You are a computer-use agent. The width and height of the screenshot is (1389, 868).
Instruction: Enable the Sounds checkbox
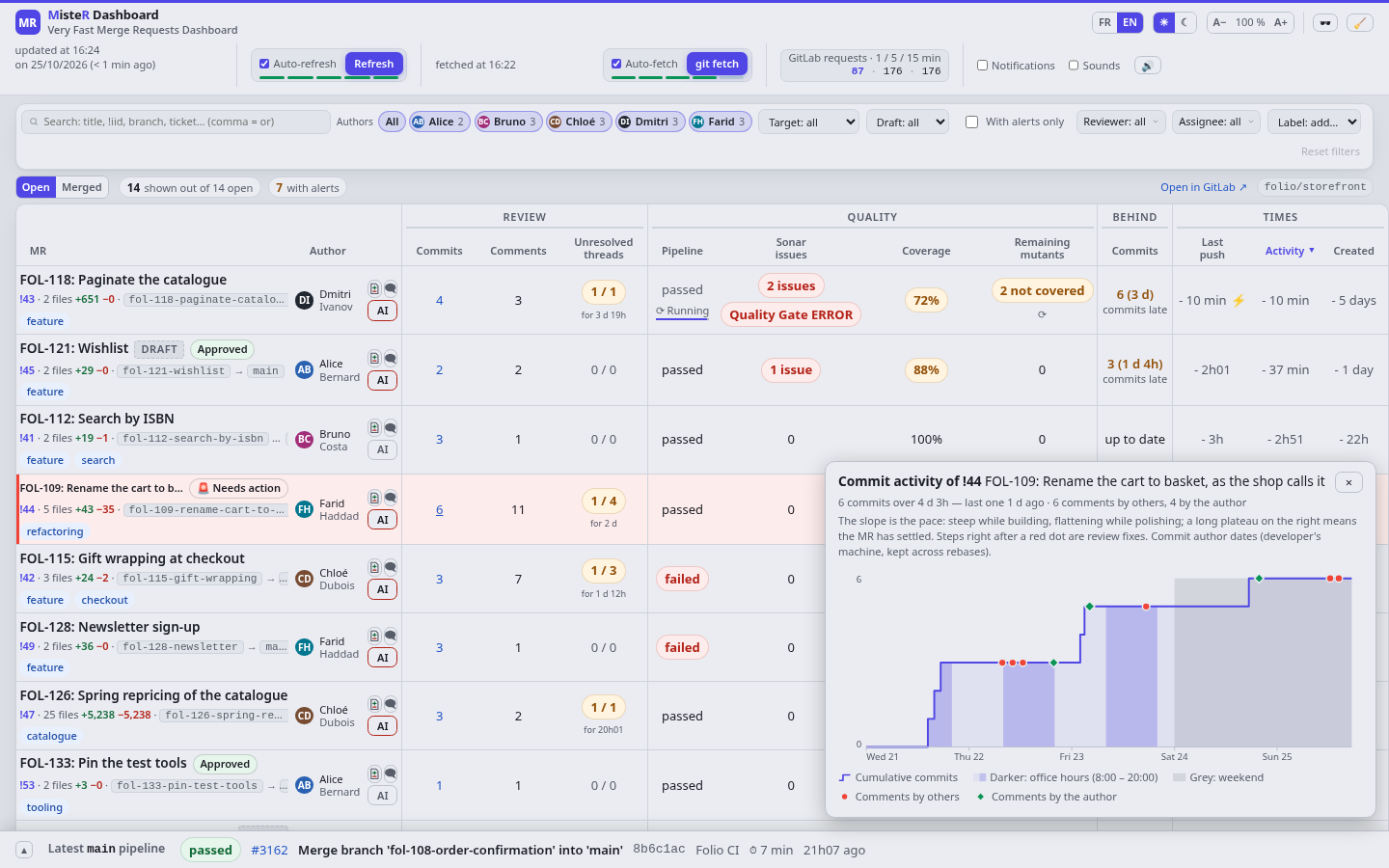tap(1074, 66)
